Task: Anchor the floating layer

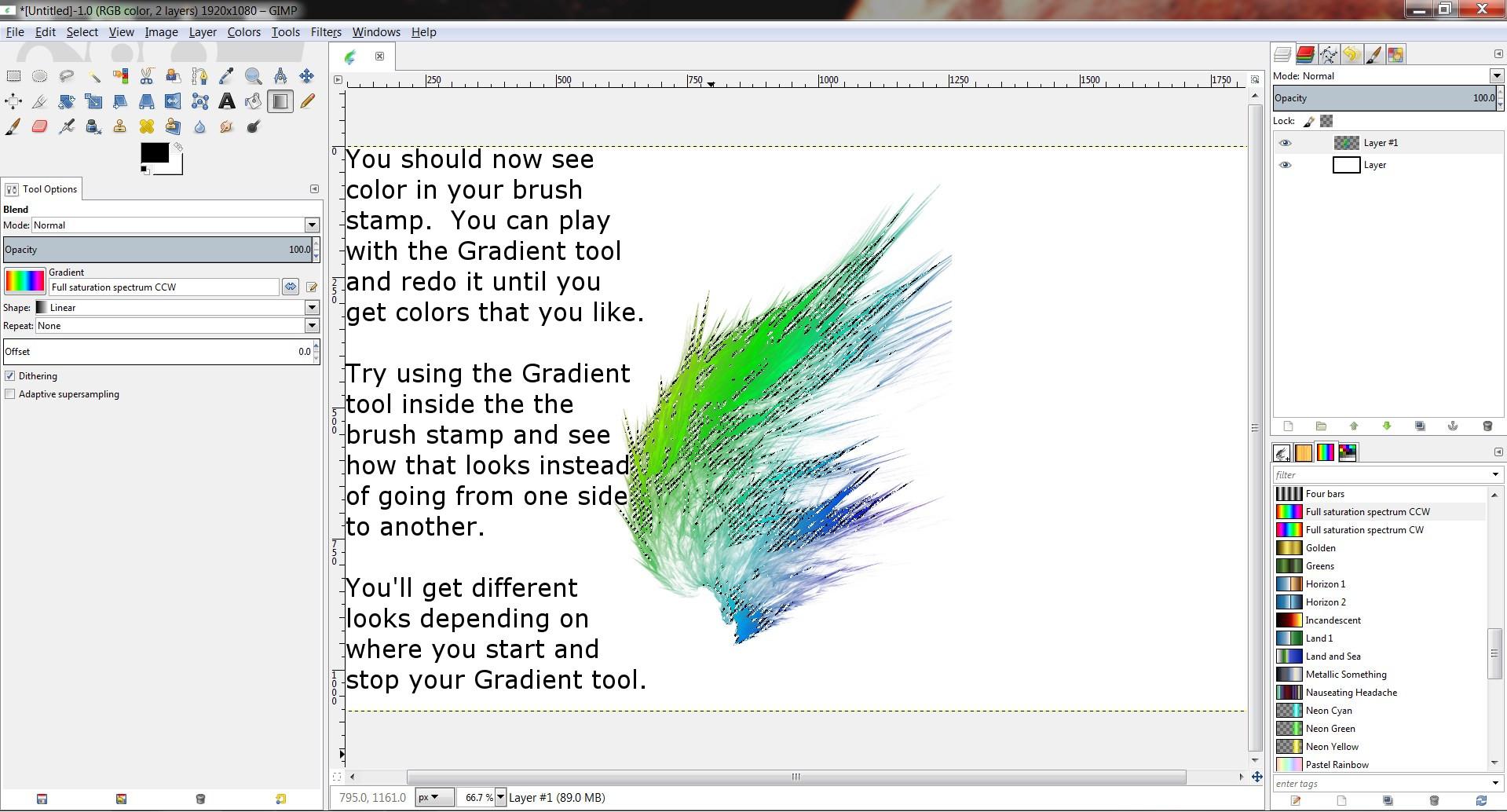Action: (x=1453, y=426)
